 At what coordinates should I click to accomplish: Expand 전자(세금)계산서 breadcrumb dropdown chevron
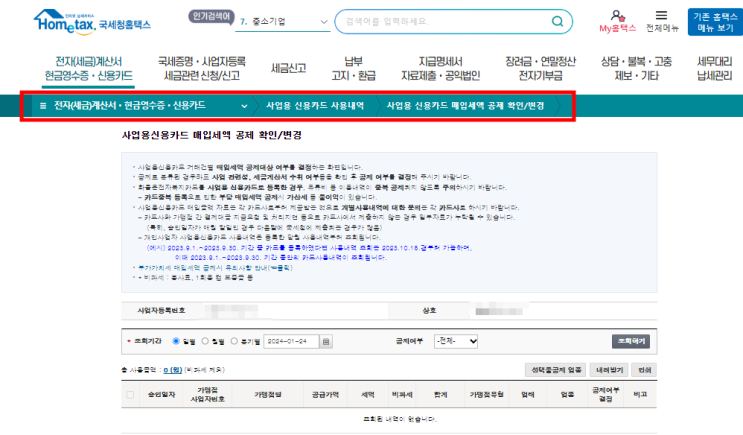245,106
